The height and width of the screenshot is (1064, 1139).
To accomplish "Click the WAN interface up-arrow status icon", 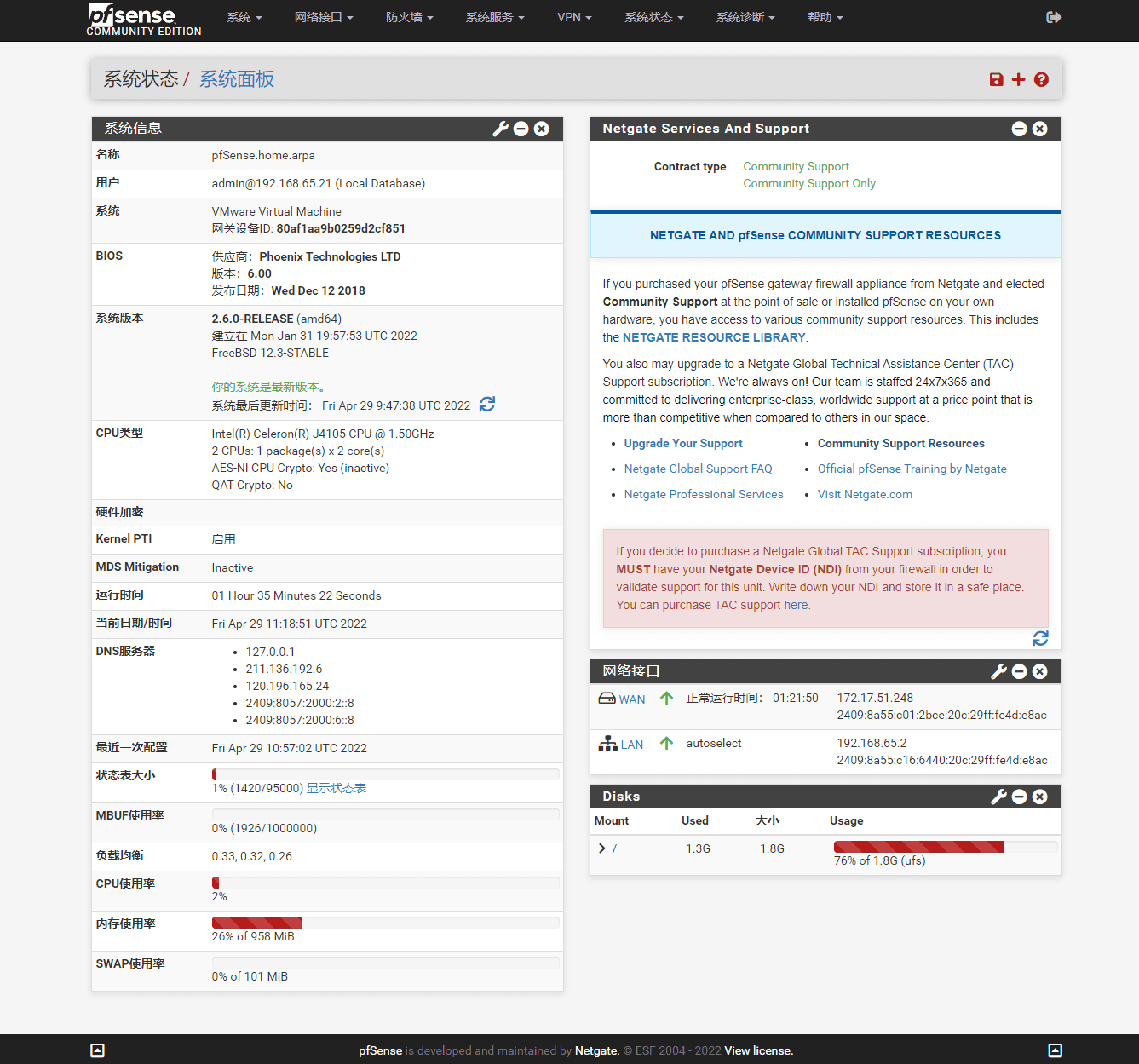I will [667, 699].
